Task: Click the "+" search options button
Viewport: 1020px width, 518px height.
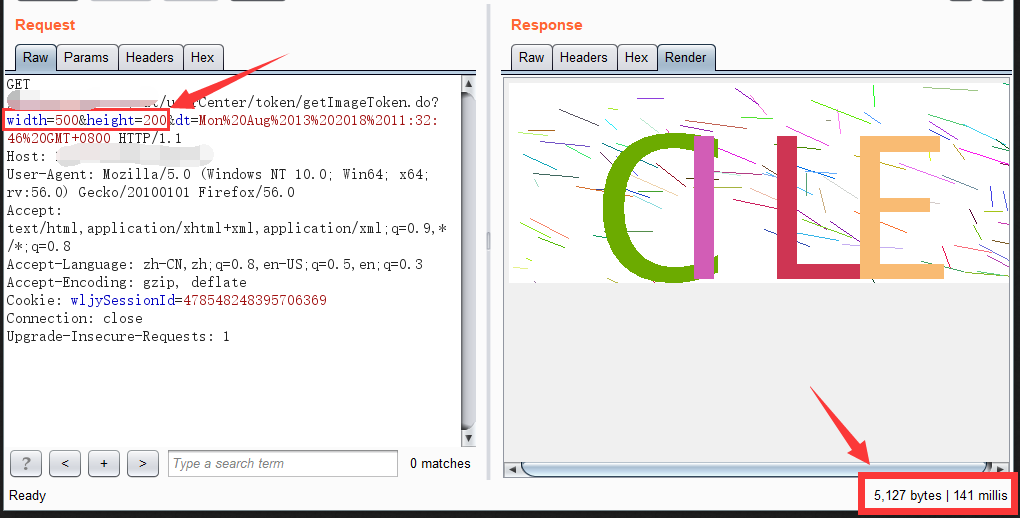Action: (x=104, y=463)
